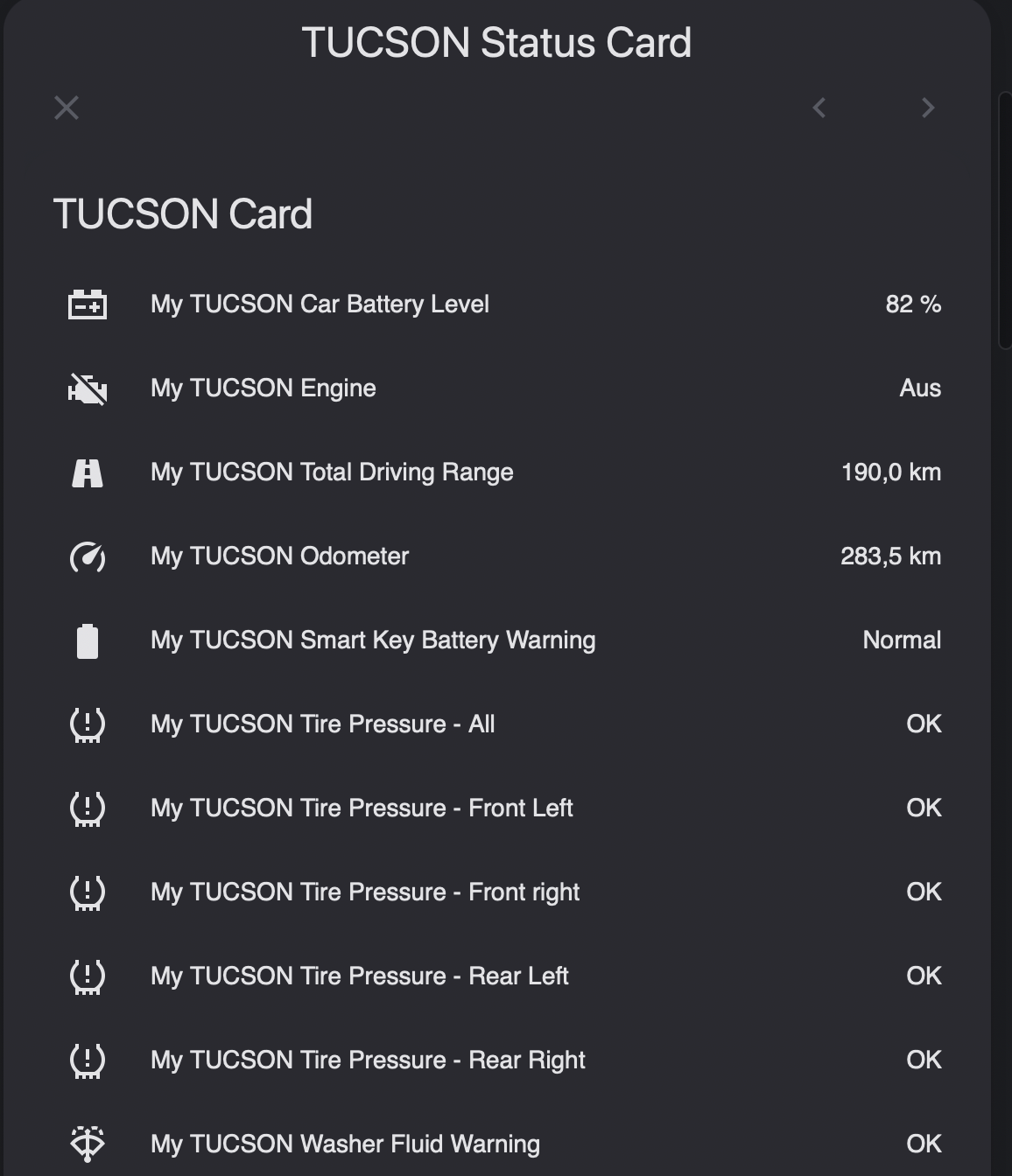Screen dimensions: 1012x1176
Task: Go to previous card with left chevron
Action: (x=819, y=108)
